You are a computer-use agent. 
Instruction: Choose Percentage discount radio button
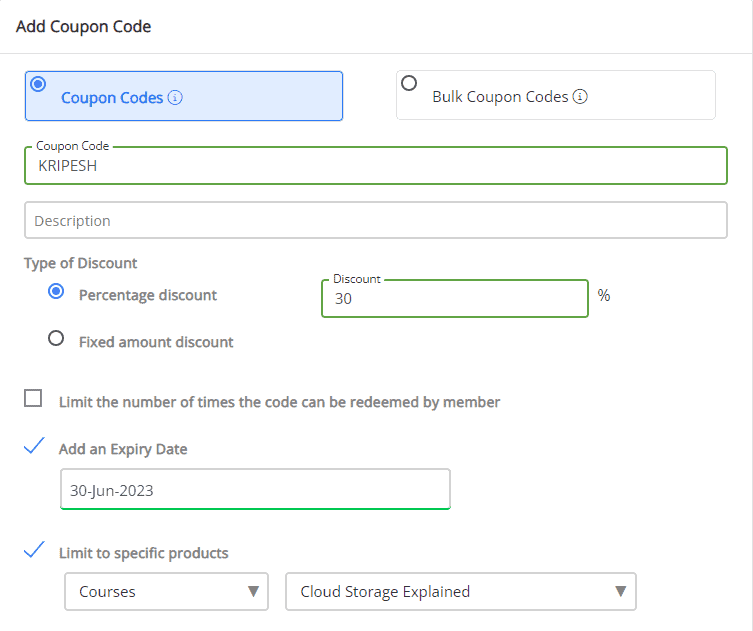coord(57,293)
